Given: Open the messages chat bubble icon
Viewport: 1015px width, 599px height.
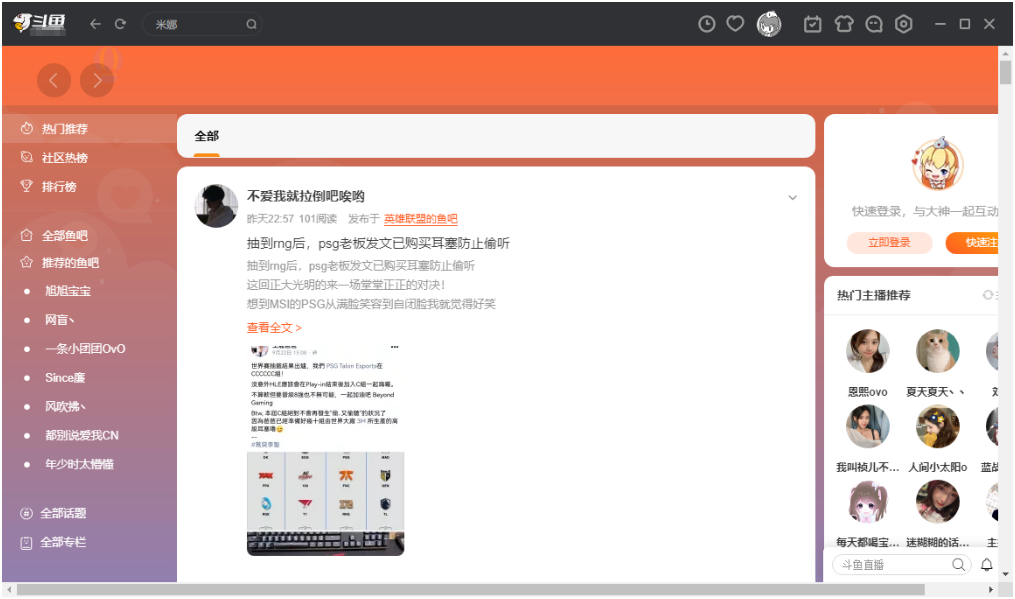Looking at the screenshot, I should 874,25.
